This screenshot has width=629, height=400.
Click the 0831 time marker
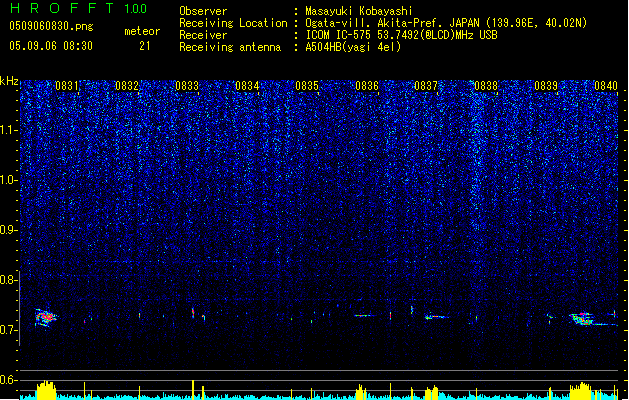tap(67, 86)
